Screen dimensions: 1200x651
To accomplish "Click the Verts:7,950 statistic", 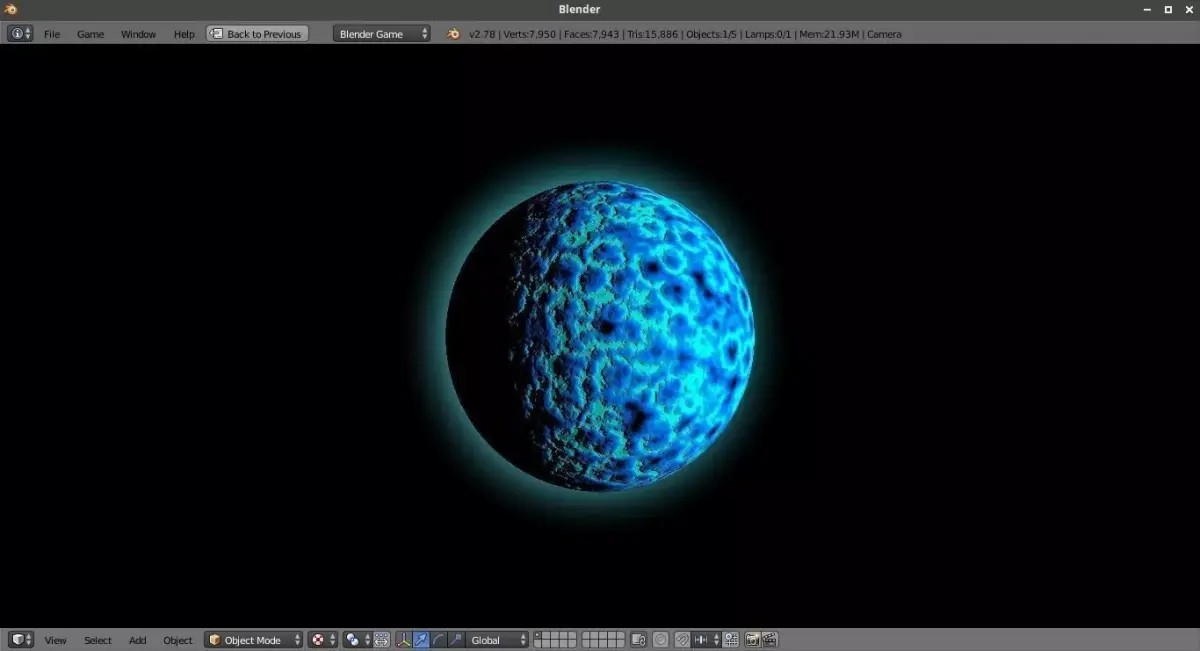I will click(530, 34).
